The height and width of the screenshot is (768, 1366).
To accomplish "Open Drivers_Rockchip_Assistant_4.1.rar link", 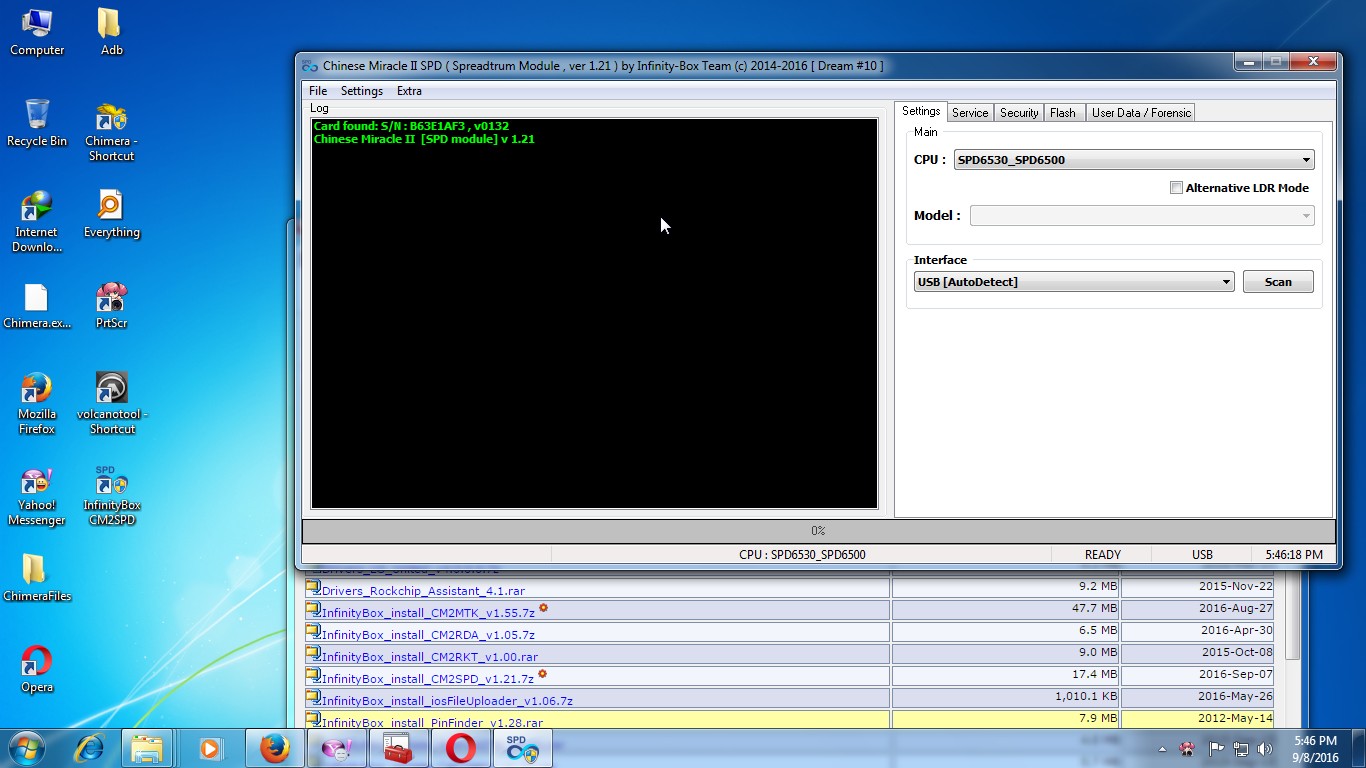I will pyautogui.click(x=423, y=591).
